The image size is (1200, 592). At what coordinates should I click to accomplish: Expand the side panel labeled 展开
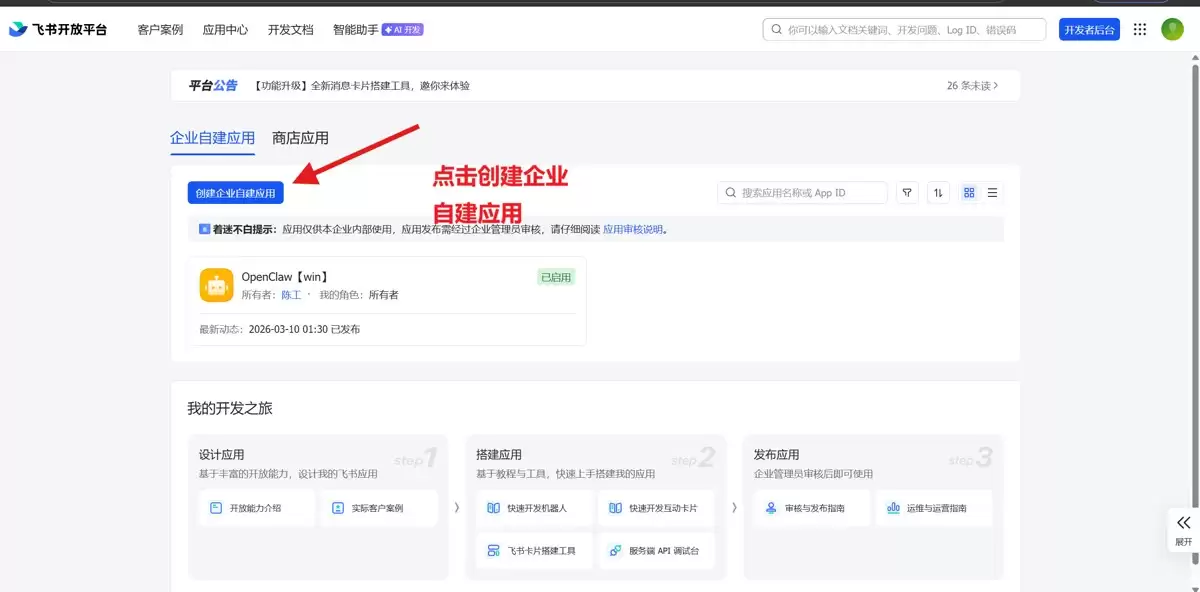pyautogui.click(x=1183, y=530)
